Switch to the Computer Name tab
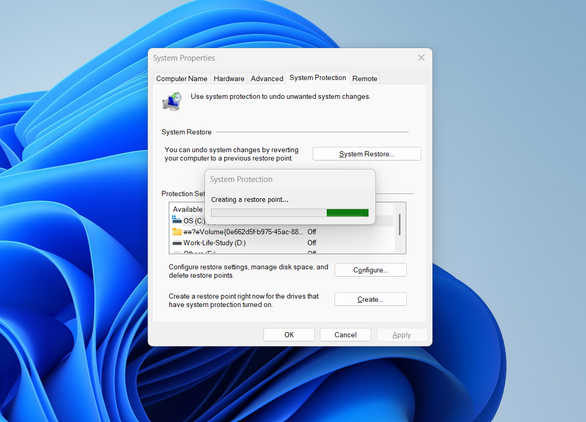 [x=182, y=78]
